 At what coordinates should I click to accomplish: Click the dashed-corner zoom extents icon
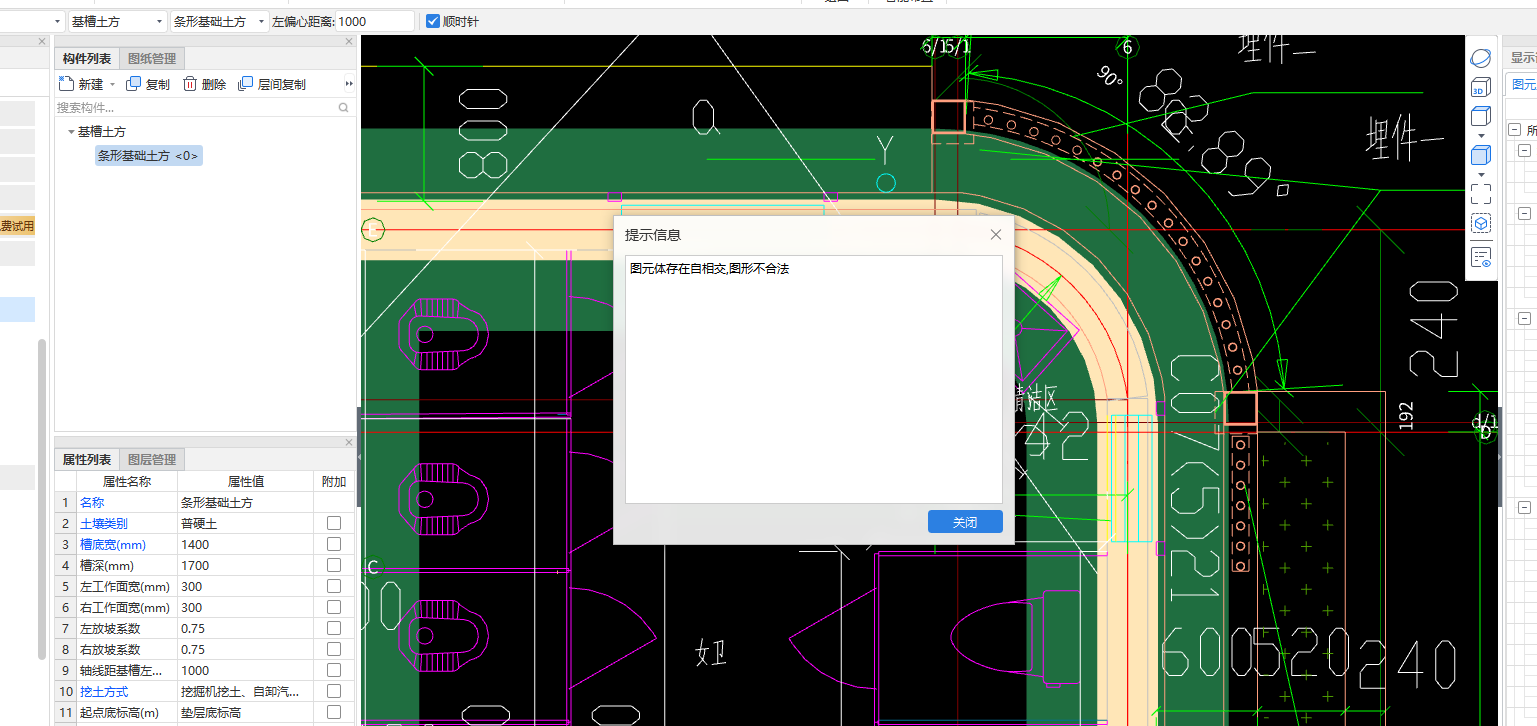click(x=1480, y=193)
